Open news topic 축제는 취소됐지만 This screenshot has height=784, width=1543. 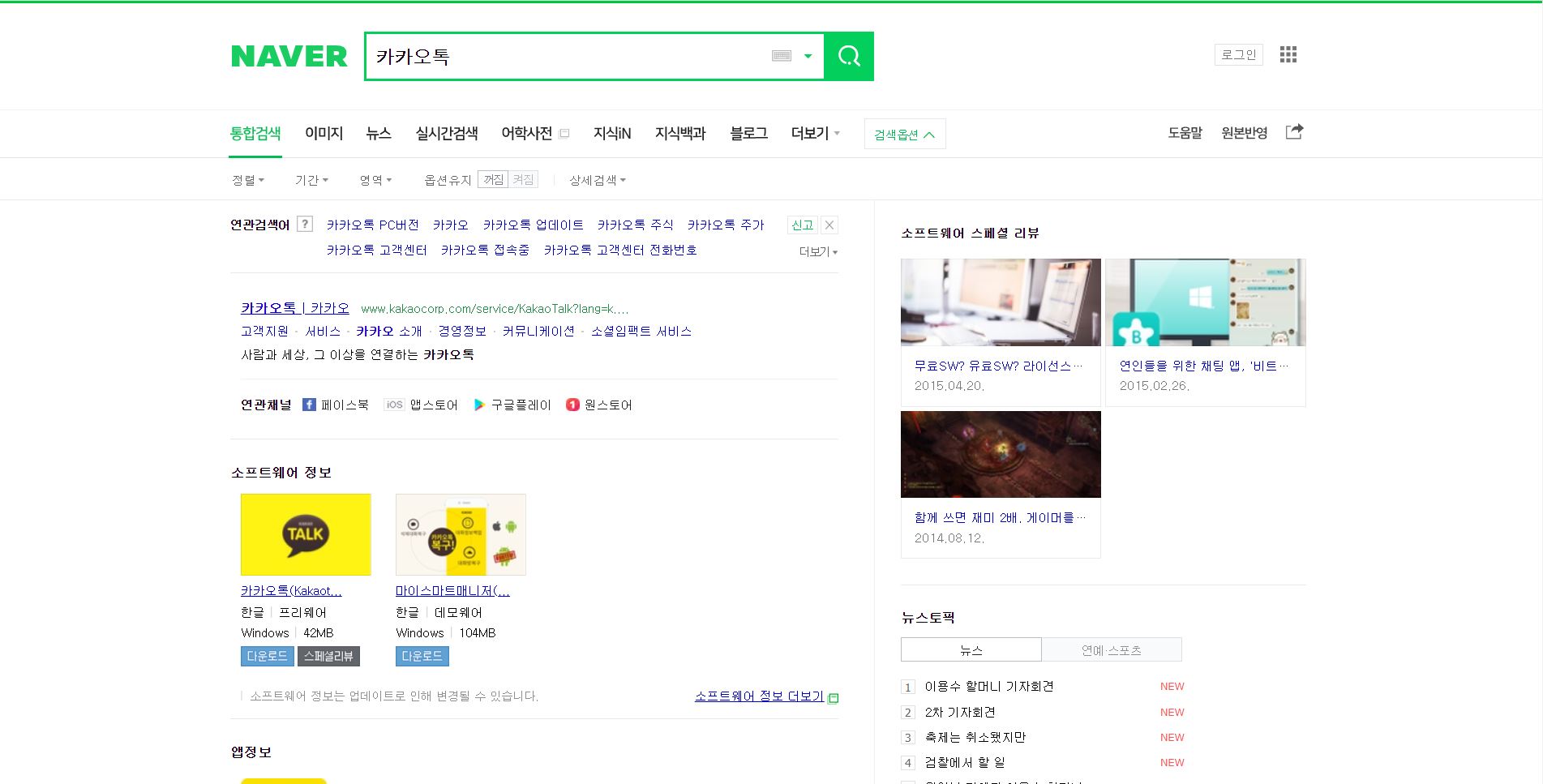point(975,737)
